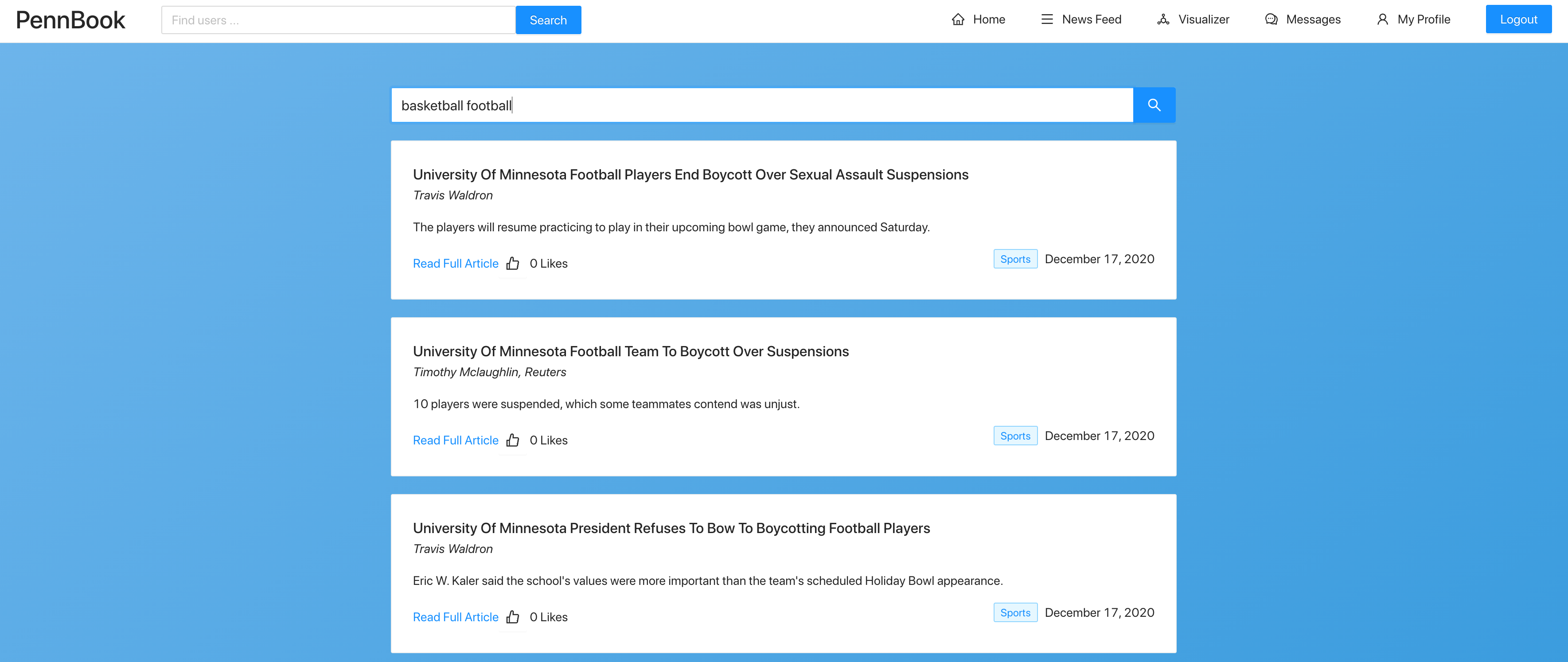Viewport: 1568px width, 662px height.
Task: Click the Find users input field
Action: 338,20
